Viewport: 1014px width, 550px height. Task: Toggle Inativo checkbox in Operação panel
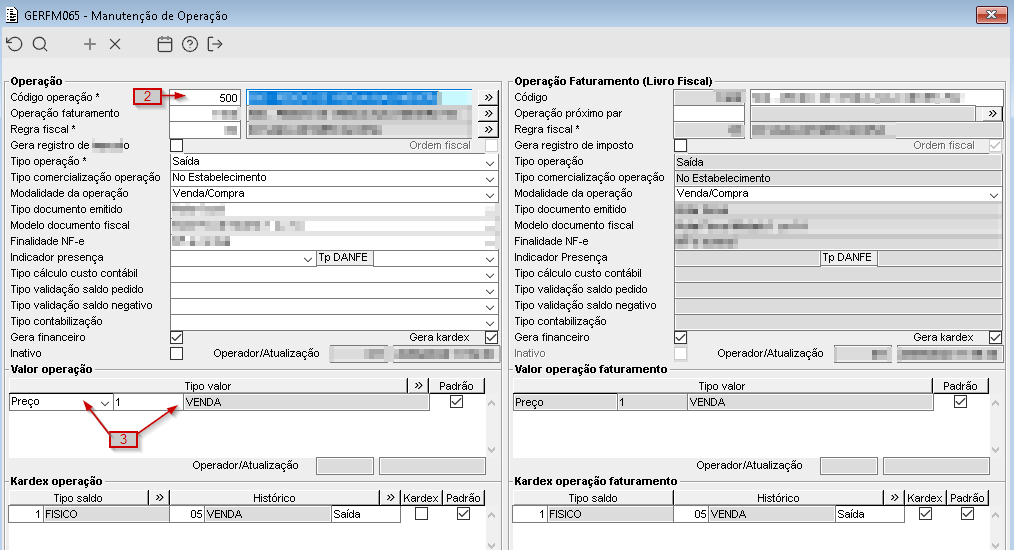[x=177, y=354]
